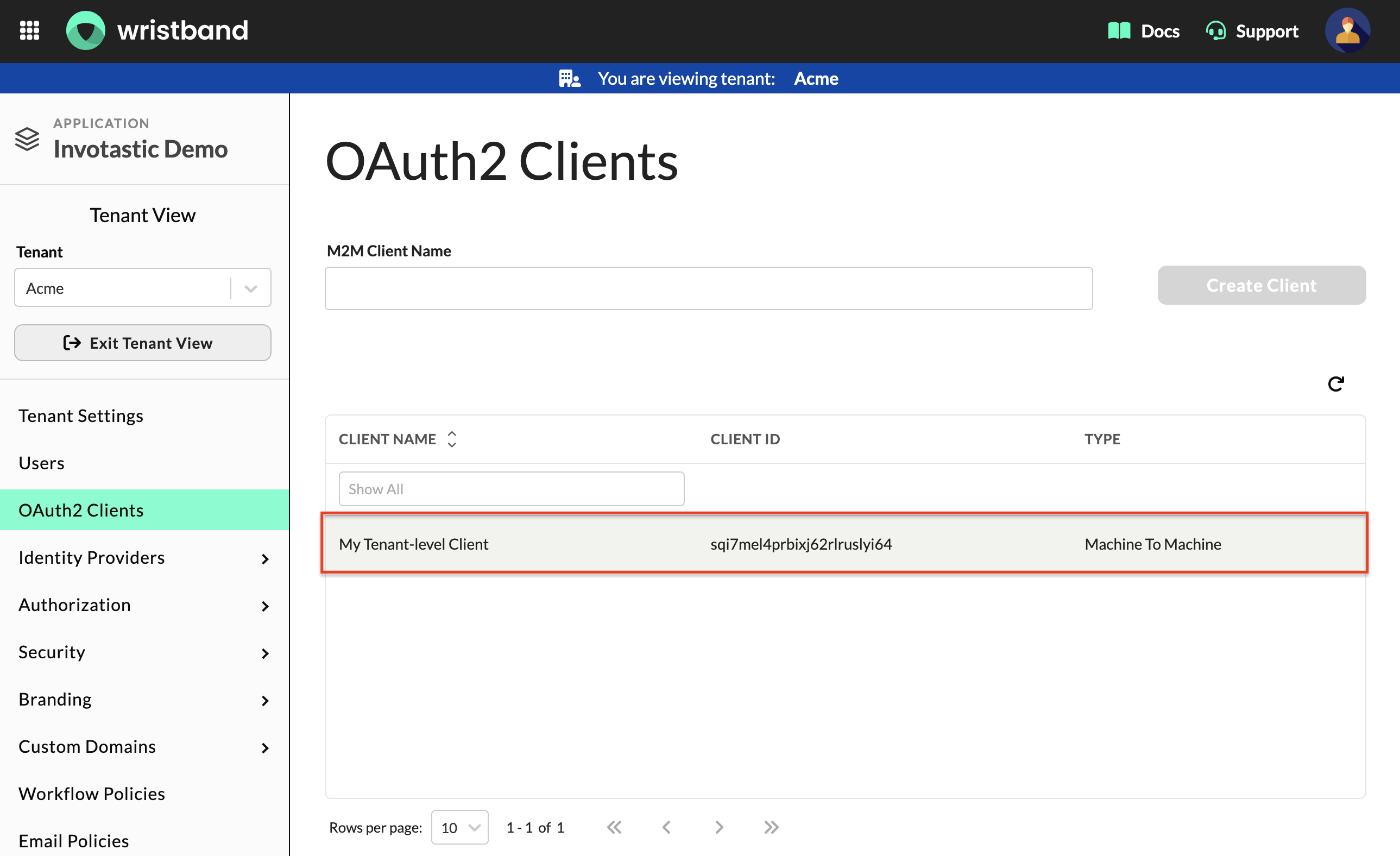Viewport: 1400px width, 856px height.
Task: Sort by Client Name column arrows
Action: pyautogui.click(x=452, y=439)
